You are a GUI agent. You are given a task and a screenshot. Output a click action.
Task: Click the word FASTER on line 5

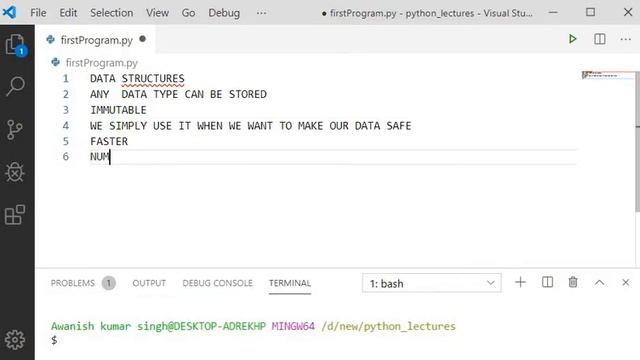109,141
